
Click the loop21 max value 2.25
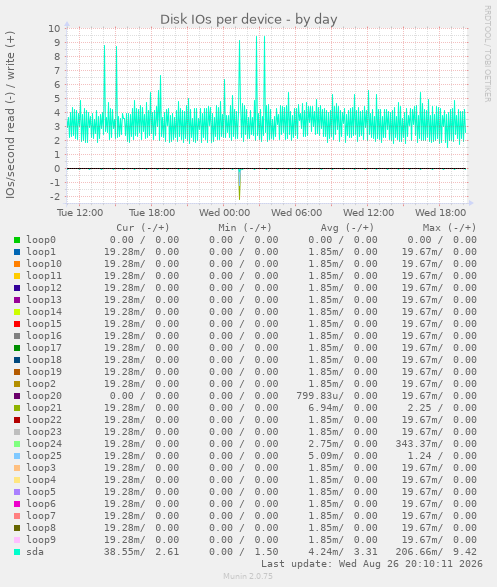[x=419, y=408]
